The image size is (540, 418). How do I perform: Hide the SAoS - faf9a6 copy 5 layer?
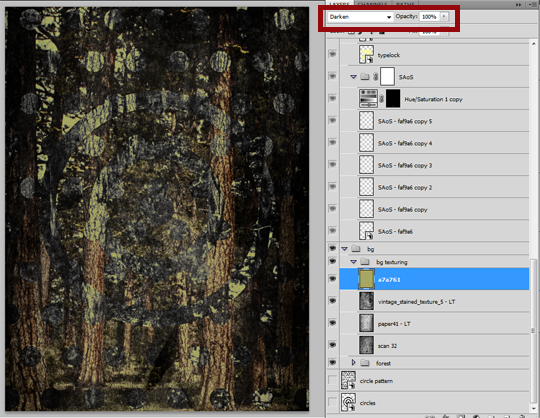tap(332, 121)
